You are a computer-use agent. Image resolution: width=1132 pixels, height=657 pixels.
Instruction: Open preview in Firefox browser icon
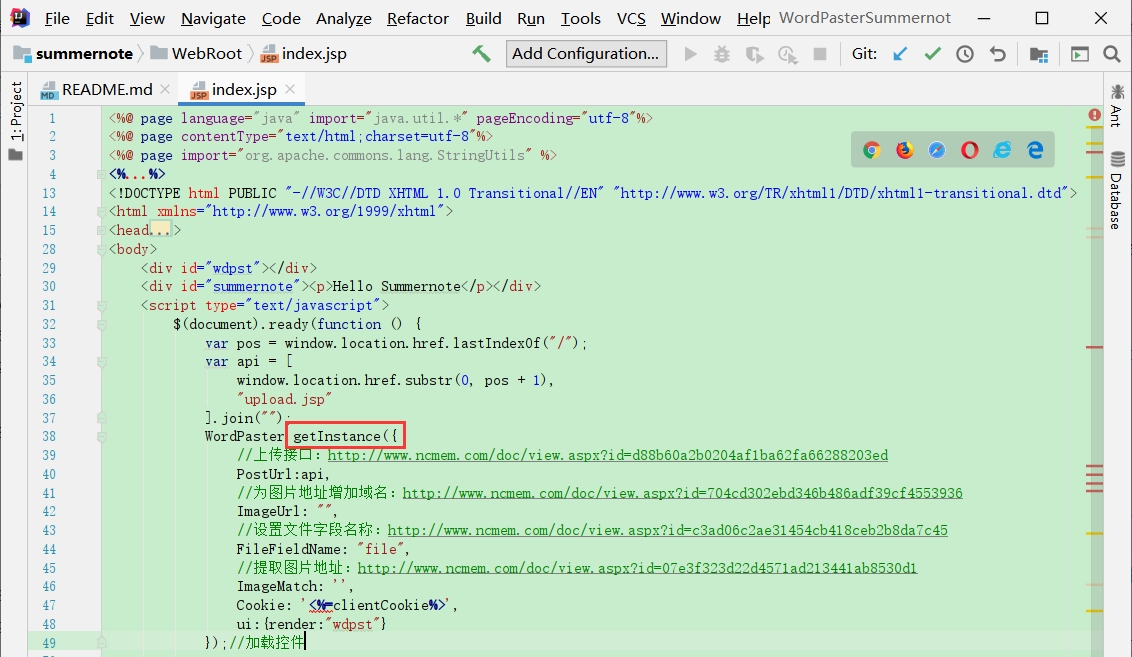(905, 149)
